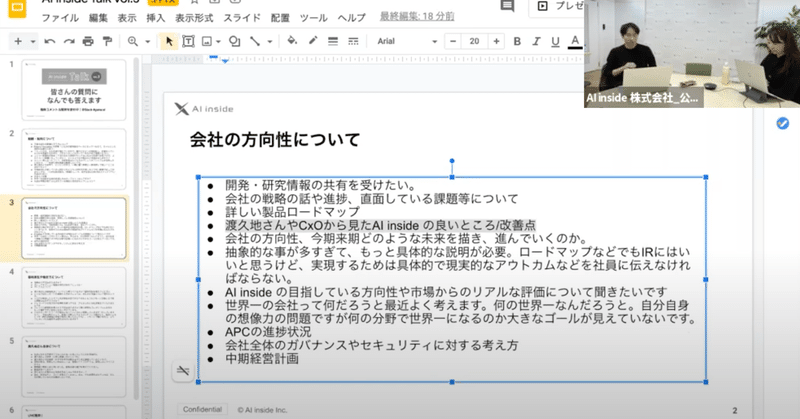Open the 挿入 menu
The height and width of the screenshot is (419, 800).
point(156,18)
